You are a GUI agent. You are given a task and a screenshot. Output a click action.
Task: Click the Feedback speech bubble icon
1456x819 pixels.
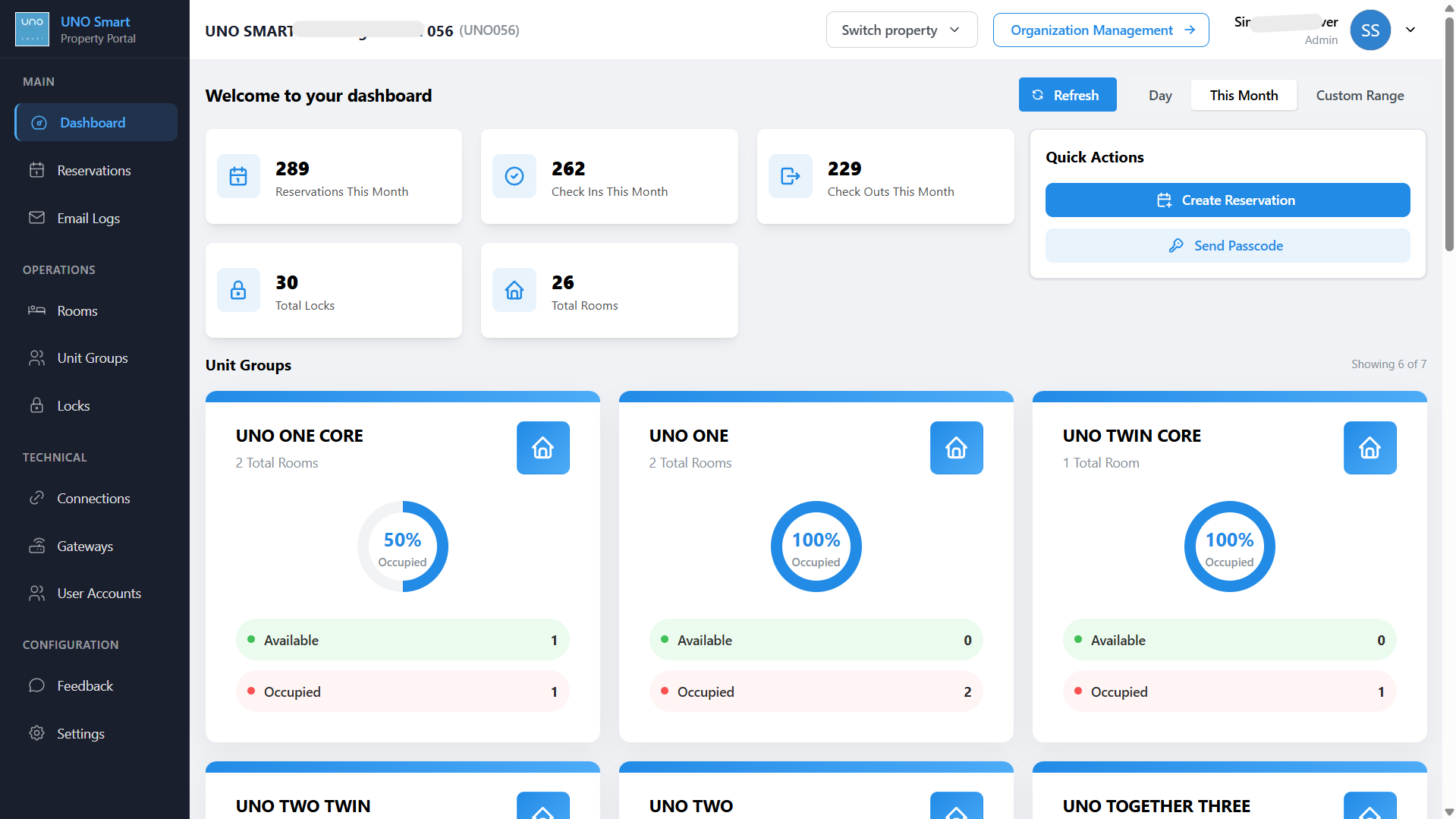coord(36,685)
